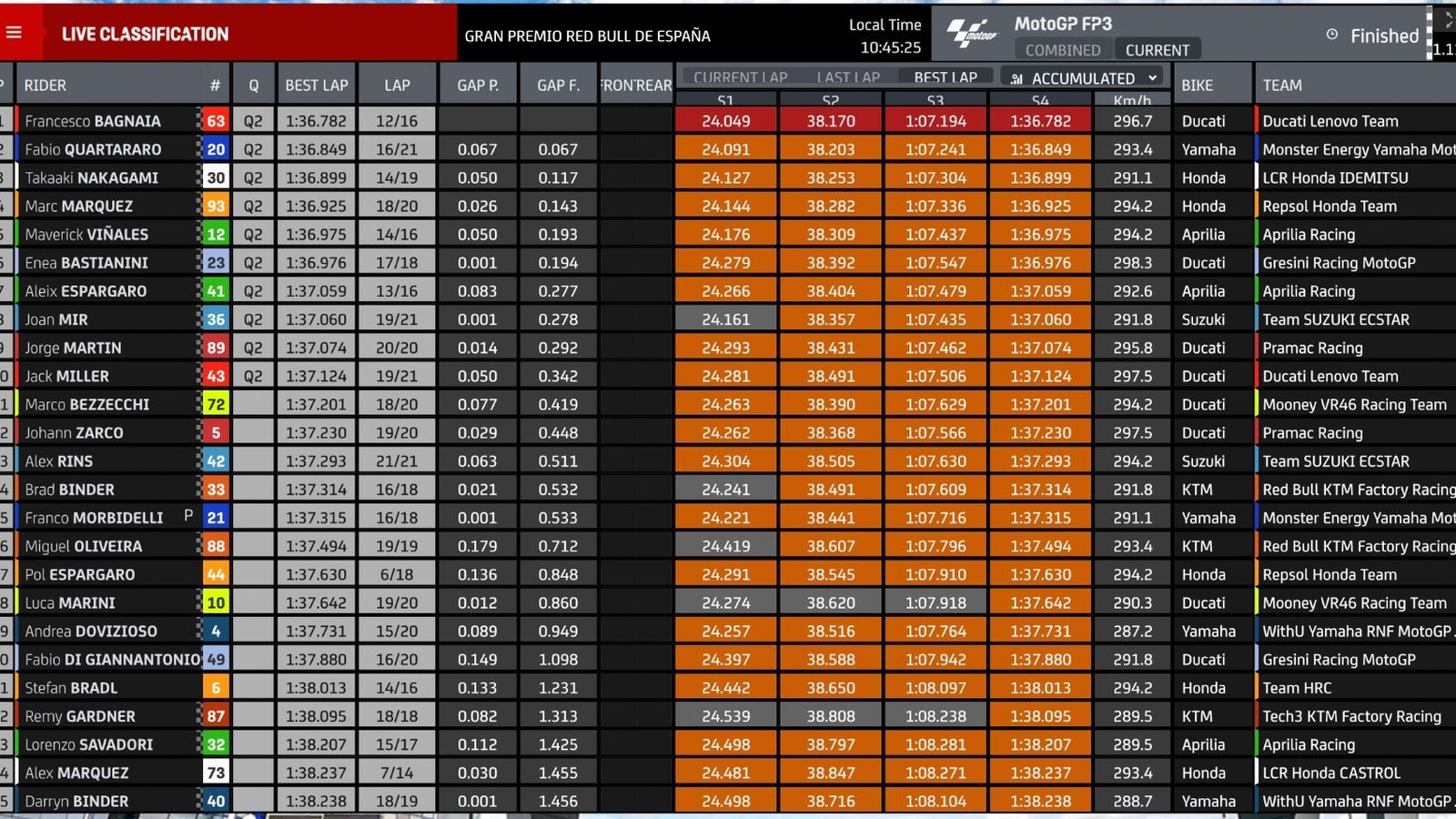Click the clock icon beside Finished
Viewport: 1456px width, 819px height.
click(x=1332, y=35)
